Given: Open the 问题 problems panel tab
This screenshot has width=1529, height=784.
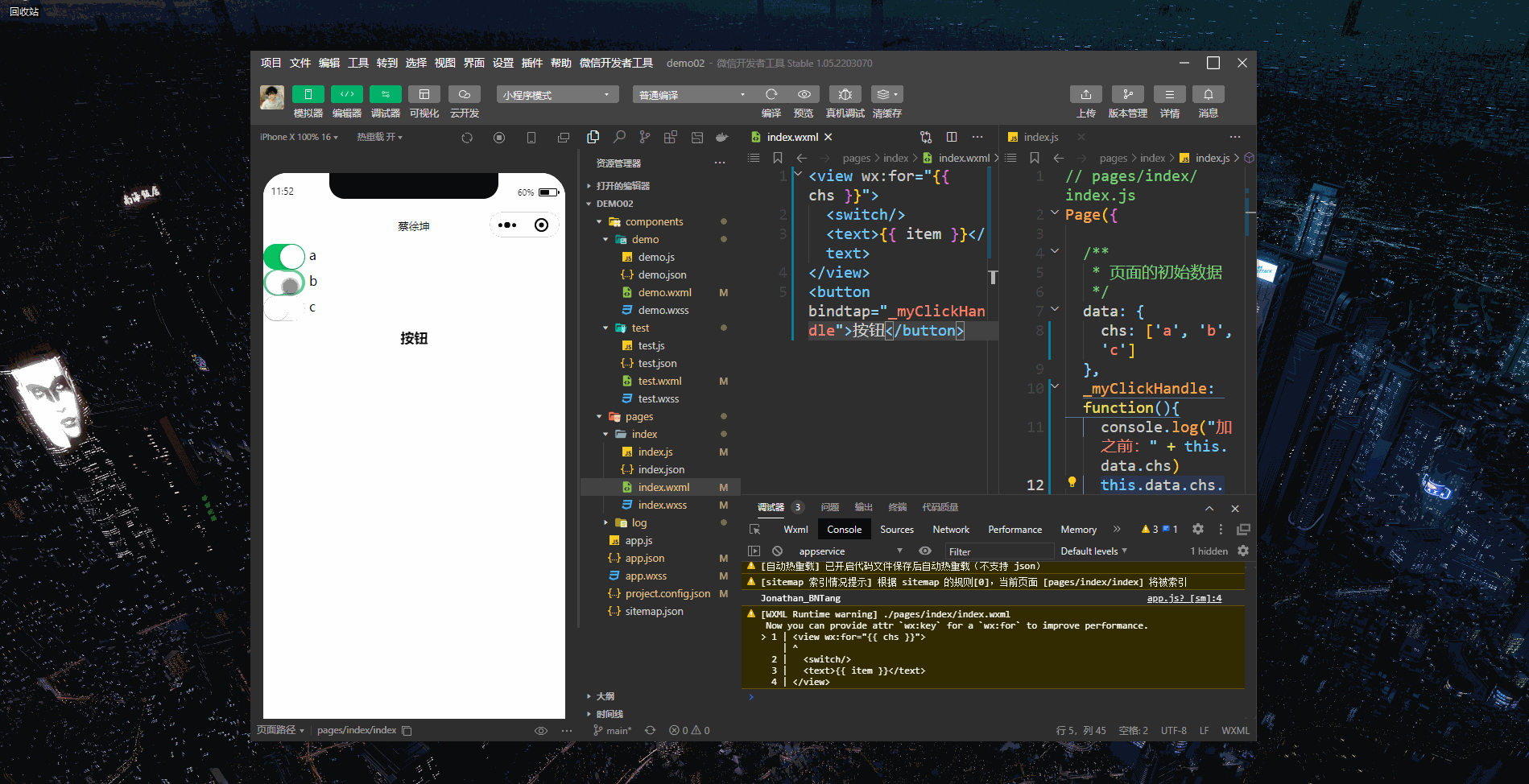Looking at the screenshot, I should pyautogui.click(x=830, y=507).
